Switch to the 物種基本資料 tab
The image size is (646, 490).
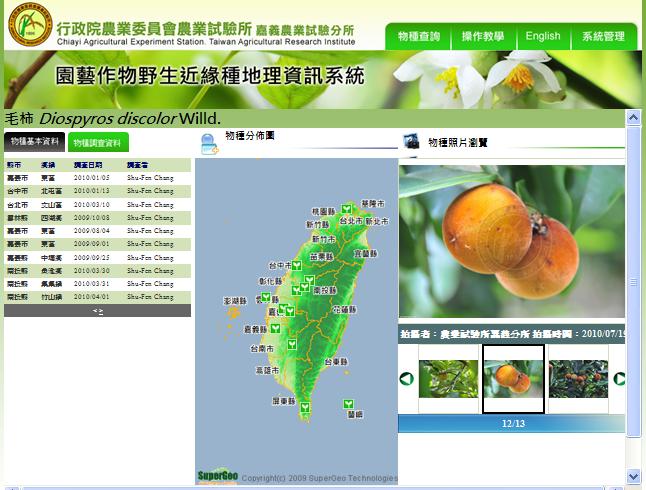(x=35, y=142)
